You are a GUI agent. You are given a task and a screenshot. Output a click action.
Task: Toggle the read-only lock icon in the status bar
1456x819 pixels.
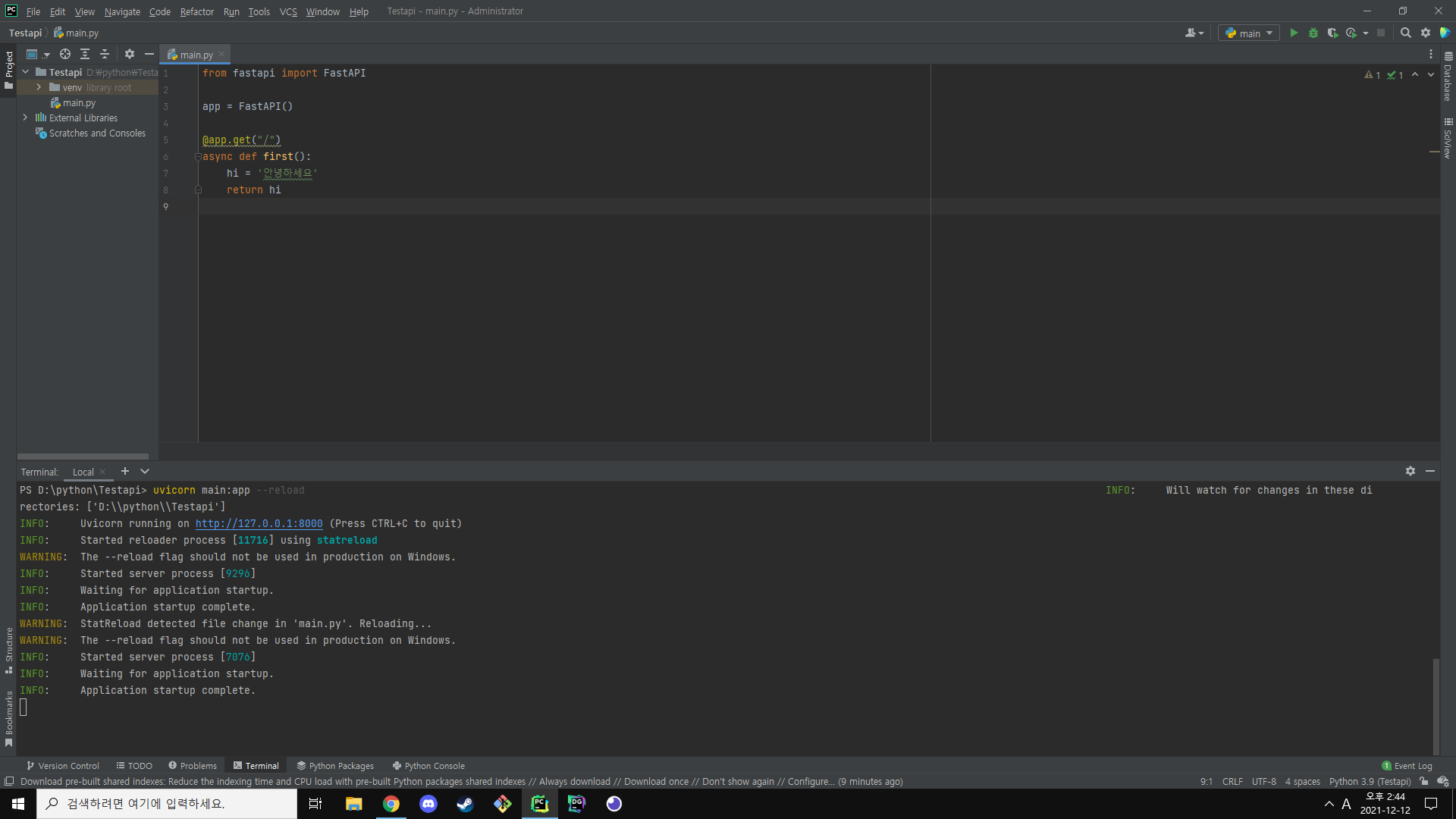tap(1424, 781)
